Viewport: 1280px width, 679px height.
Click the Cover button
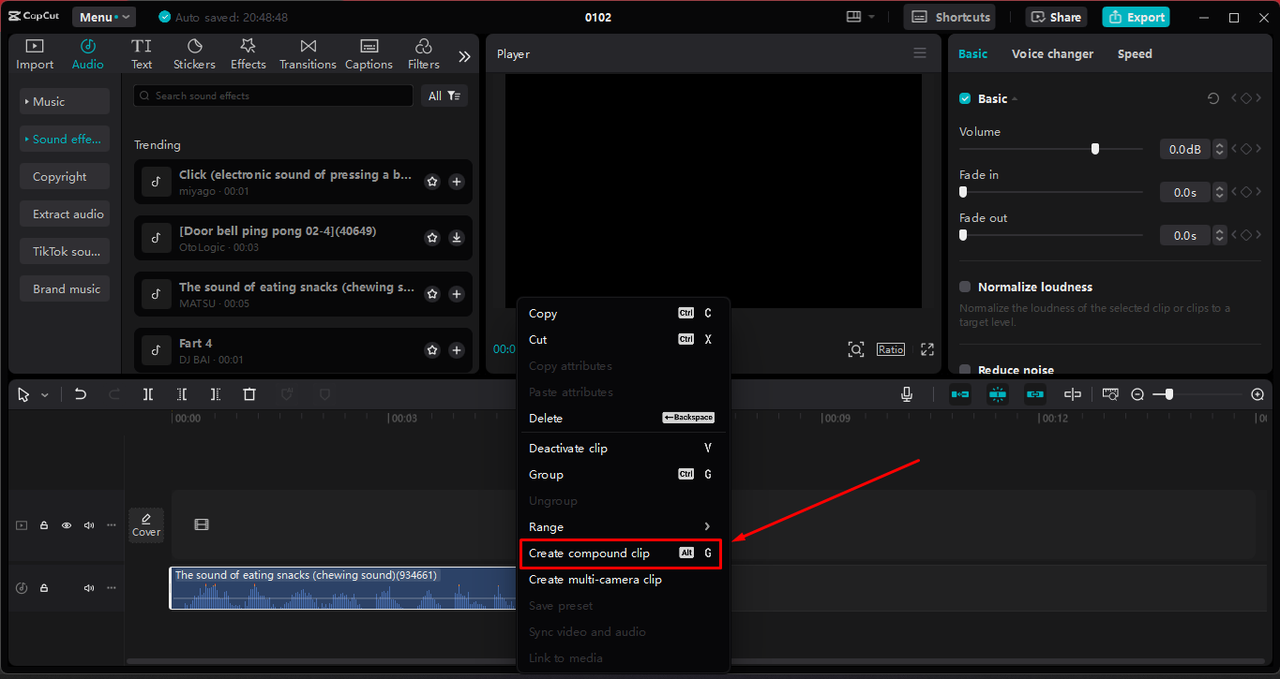click(x=146, y=525)
